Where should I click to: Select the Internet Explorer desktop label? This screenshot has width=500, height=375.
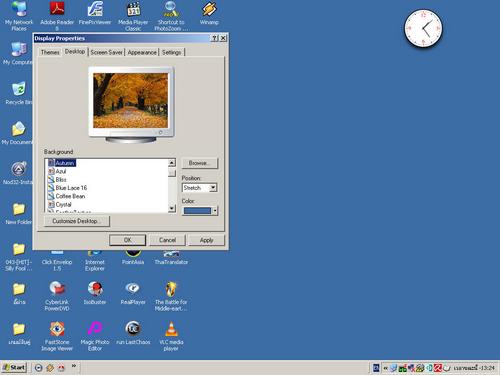pyautogui.click(x=95, y=265)
